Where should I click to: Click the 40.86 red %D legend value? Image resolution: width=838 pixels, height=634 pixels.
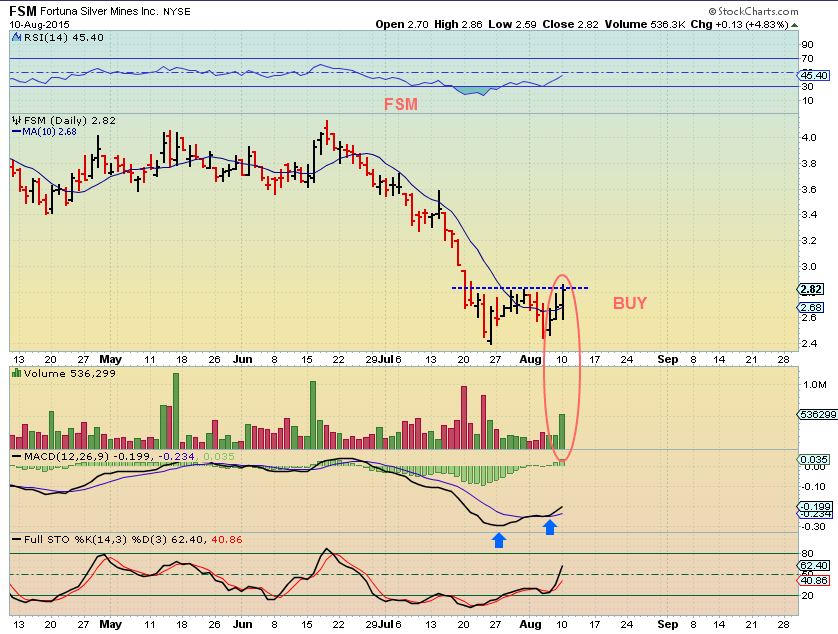pos(227,540)
